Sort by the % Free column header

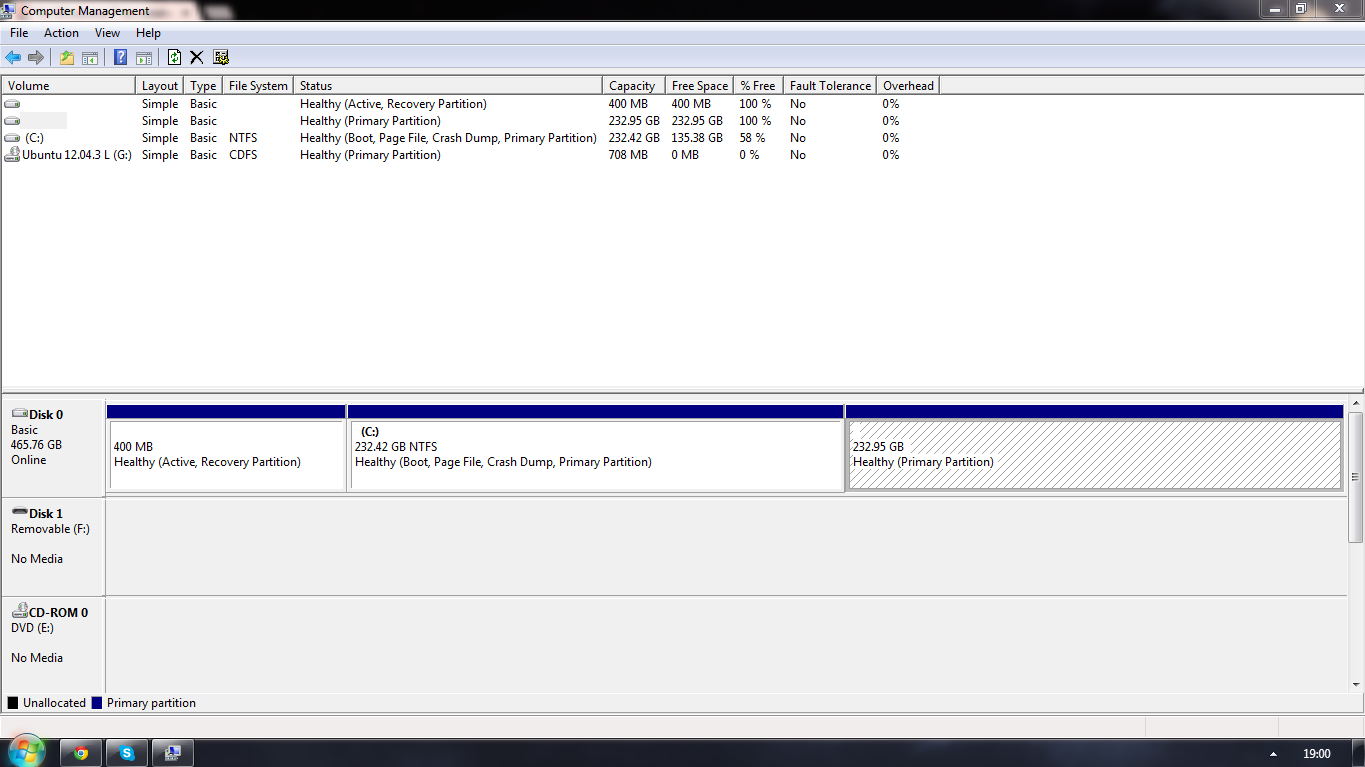tap(758, 86)
